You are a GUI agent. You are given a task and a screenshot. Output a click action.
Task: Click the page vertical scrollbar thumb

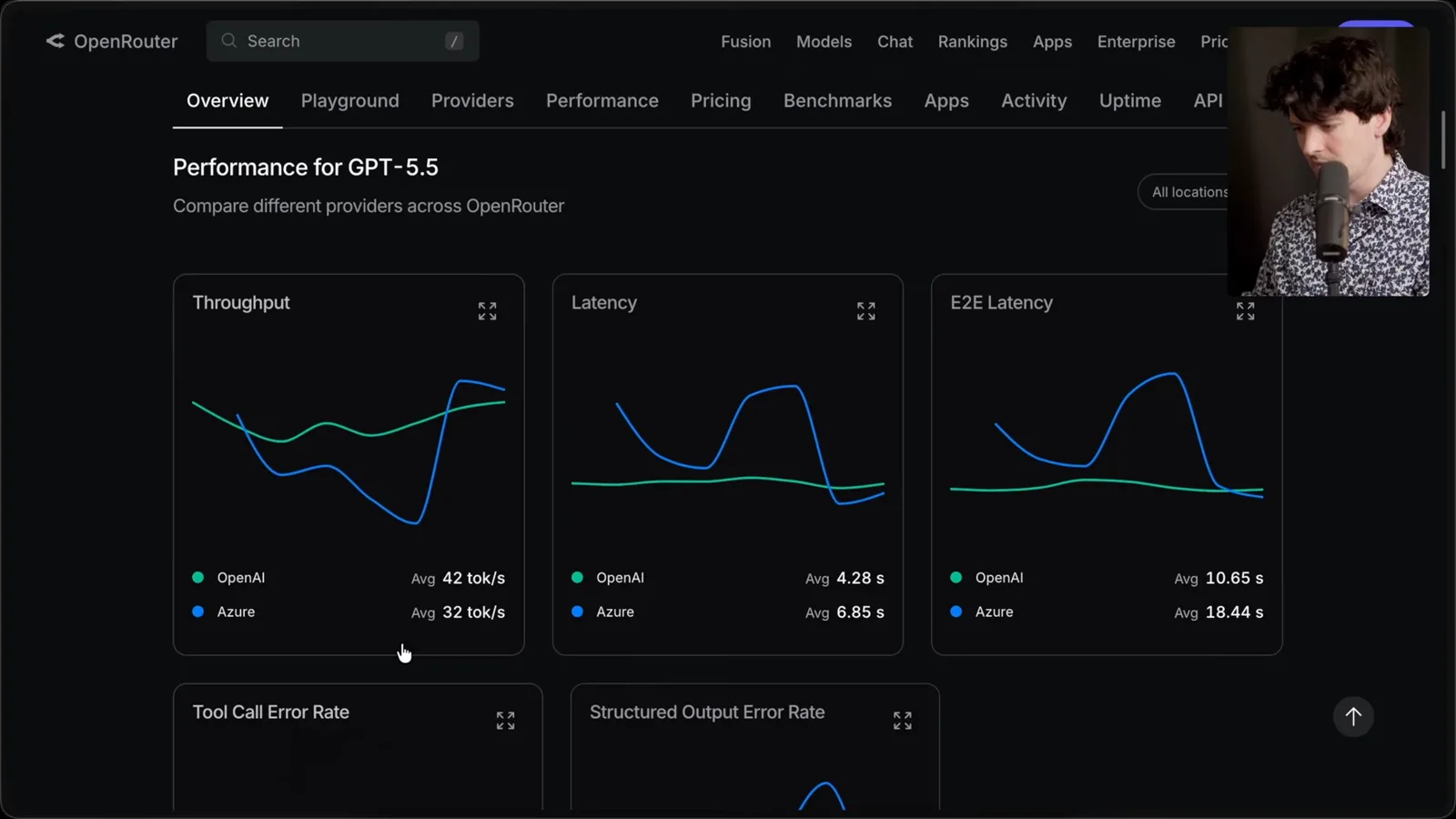(x=1443, y=140)
